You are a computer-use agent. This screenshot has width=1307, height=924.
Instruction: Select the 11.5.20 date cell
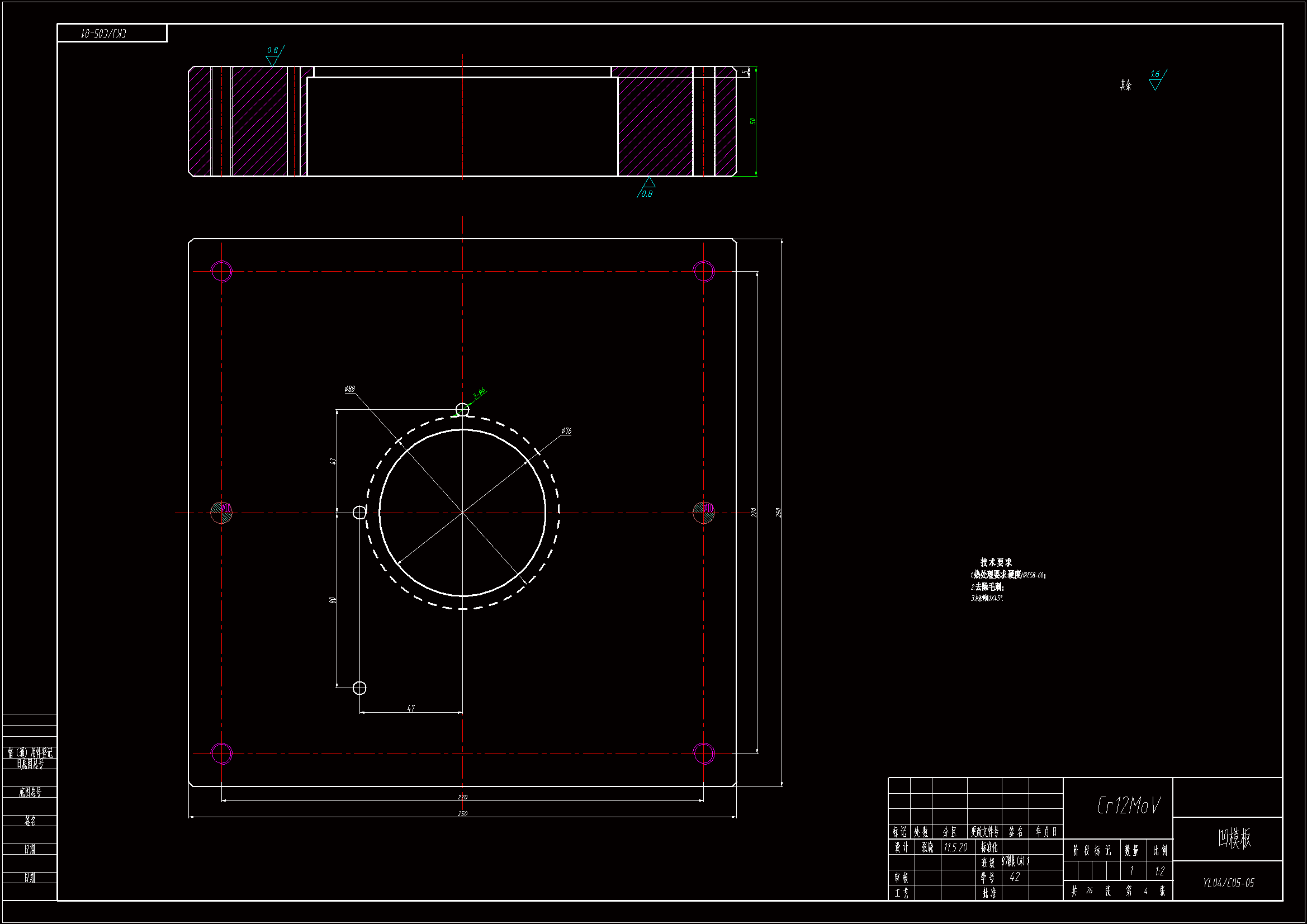coord(955,847)
